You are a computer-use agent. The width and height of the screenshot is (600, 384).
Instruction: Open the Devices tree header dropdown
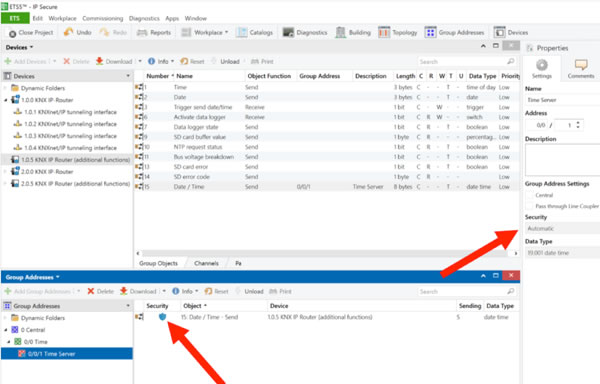pos(128,76)
